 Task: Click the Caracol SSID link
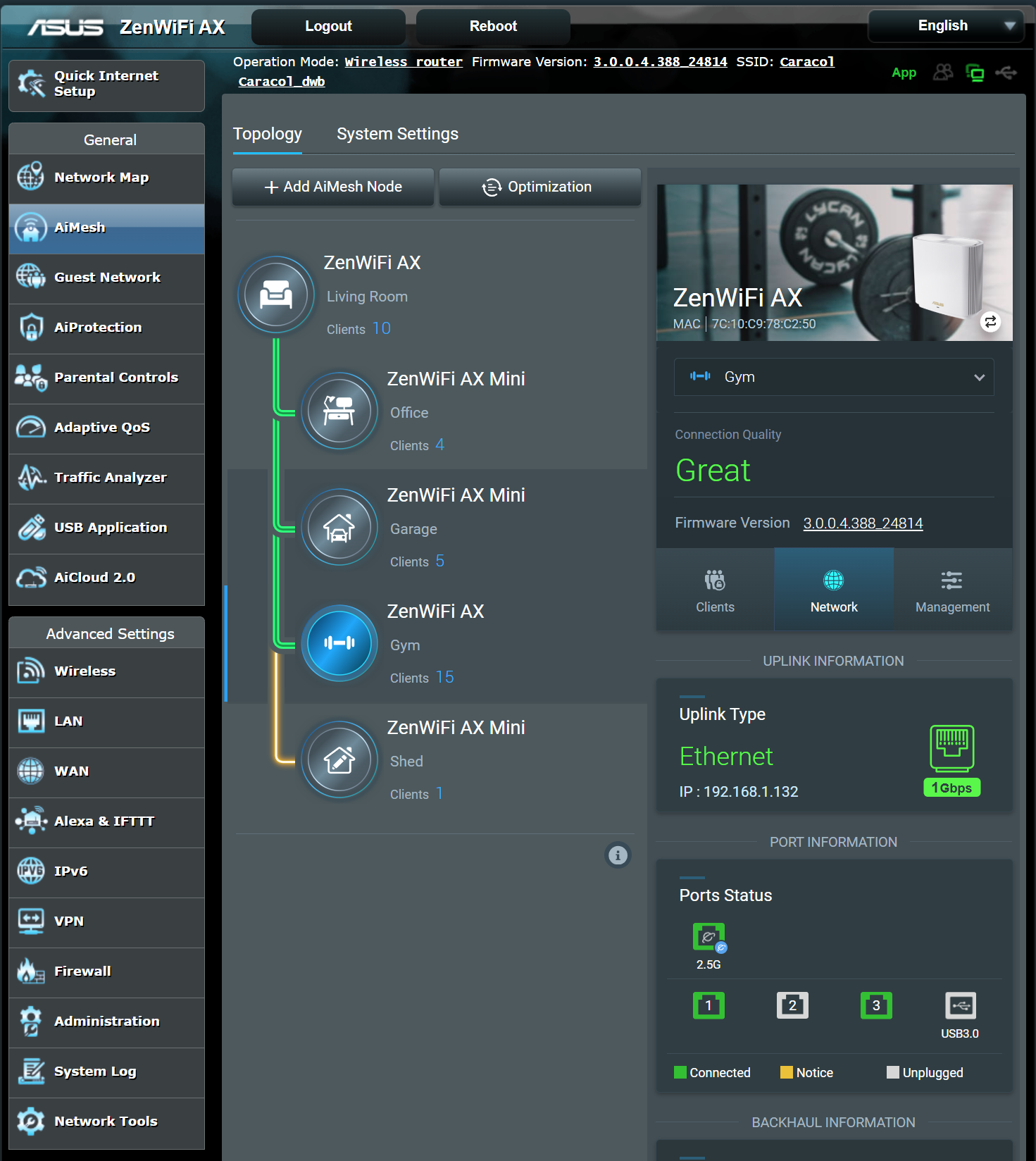(x=807, y=62)
